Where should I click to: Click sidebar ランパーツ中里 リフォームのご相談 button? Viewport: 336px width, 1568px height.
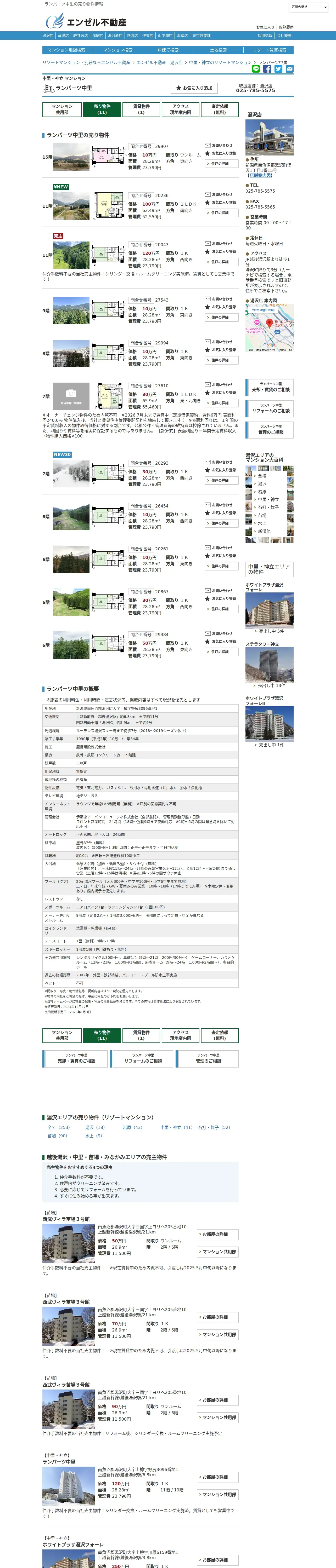pyautogui.click(x=270, y=408)
